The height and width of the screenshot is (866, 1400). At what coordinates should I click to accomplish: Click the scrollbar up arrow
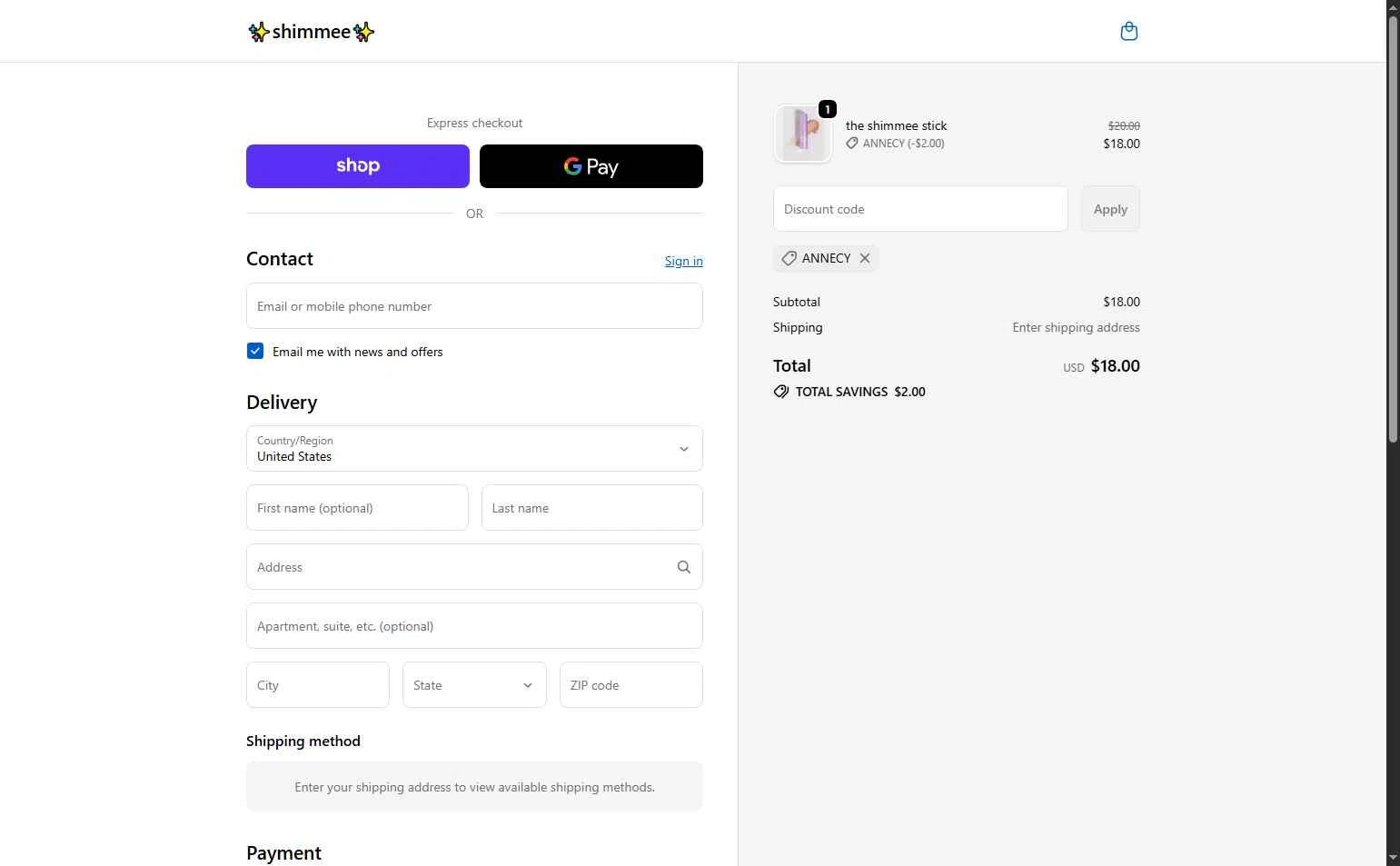(x=1393, y=6)
